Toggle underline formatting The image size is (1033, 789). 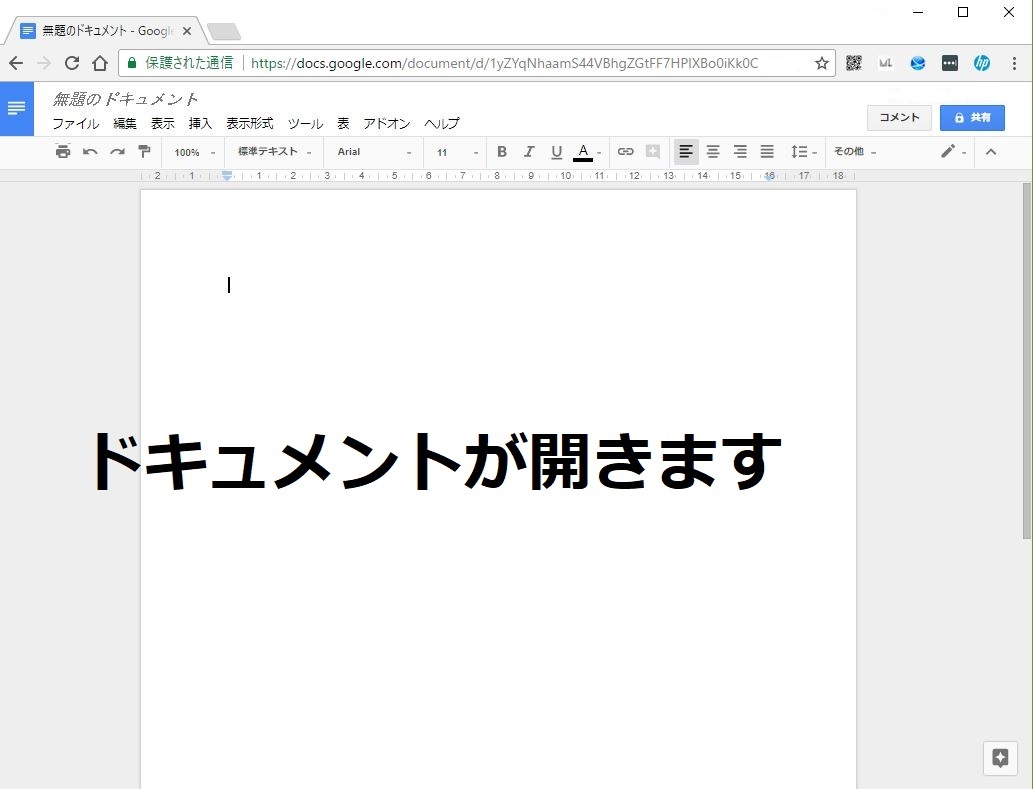click(x=557, y=152)
